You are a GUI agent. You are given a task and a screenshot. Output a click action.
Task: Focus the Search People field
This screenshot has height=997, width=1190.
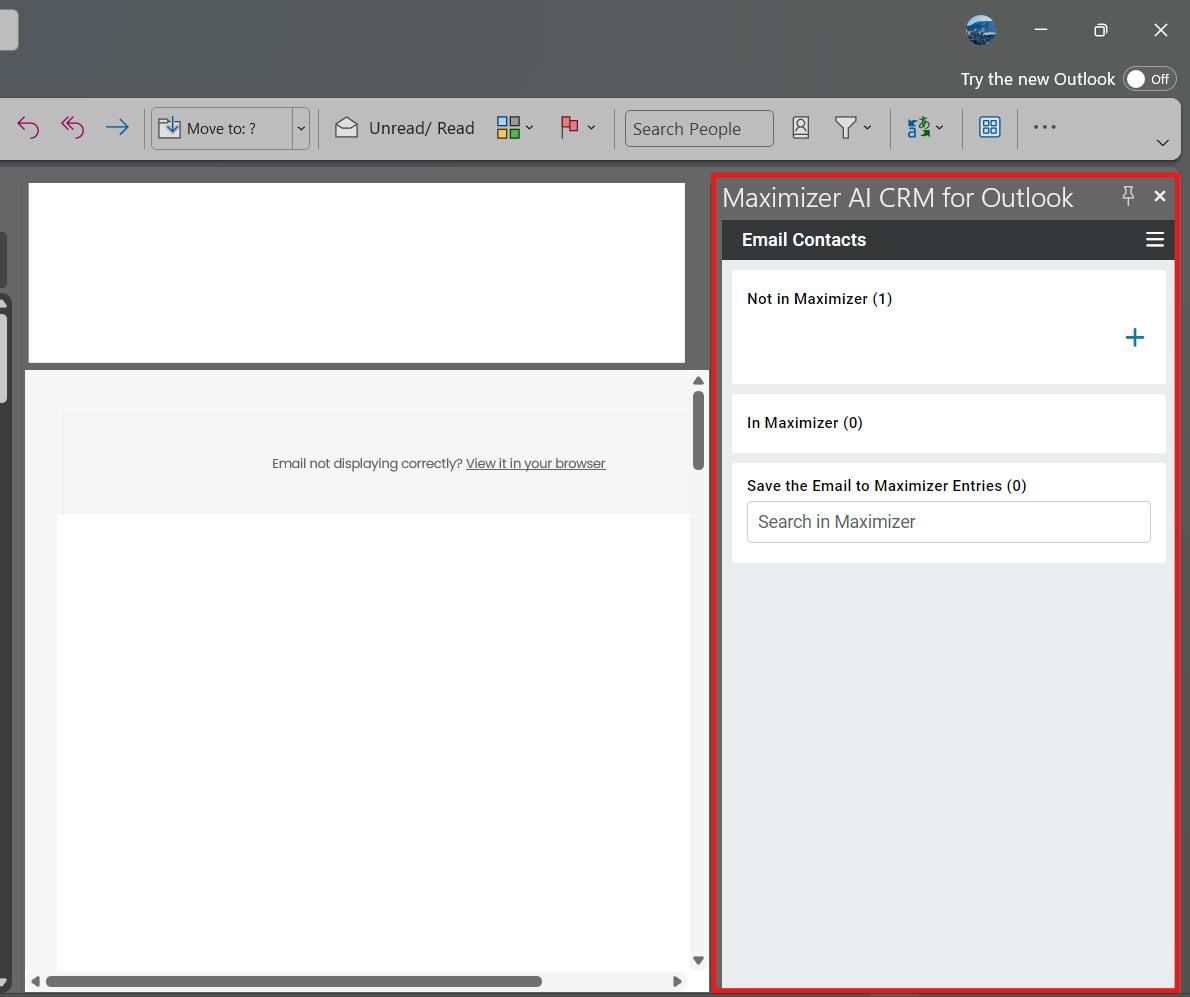pos(699,128)
